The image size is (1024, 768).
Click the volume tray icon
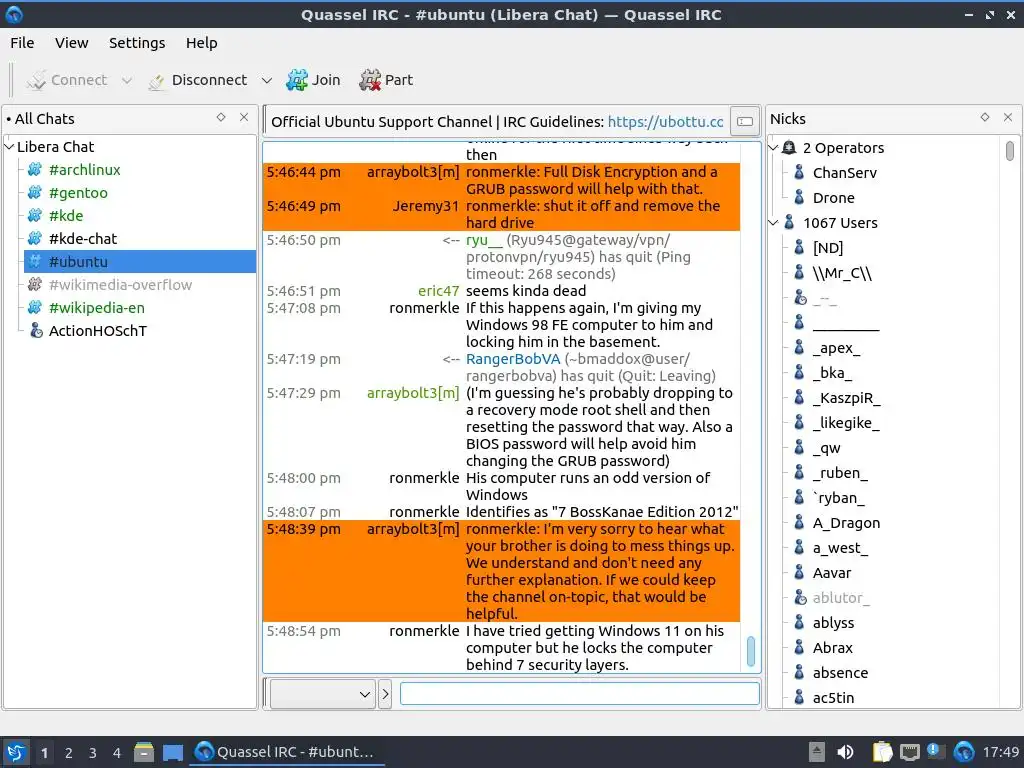click(845, 752)
